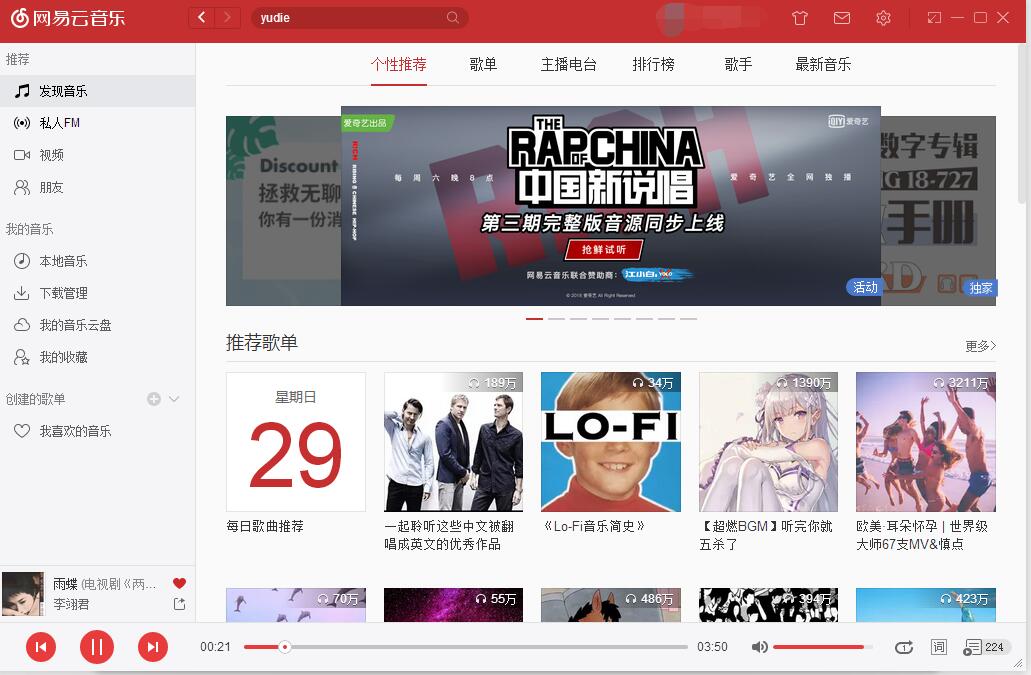Open 朋友 in the sidebar

tap(97, 187)
